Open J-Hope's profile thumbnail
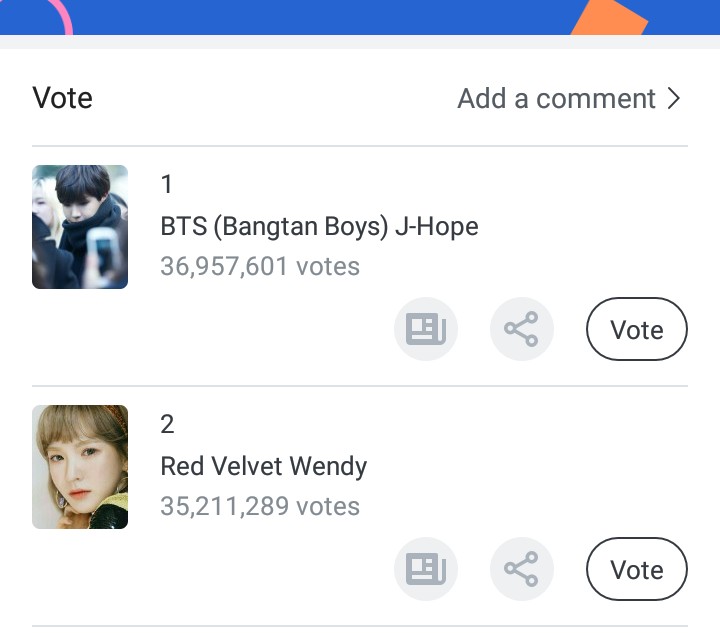Image resolution: width=720 pixels, height=633 pixels. (x=80, y=227)
